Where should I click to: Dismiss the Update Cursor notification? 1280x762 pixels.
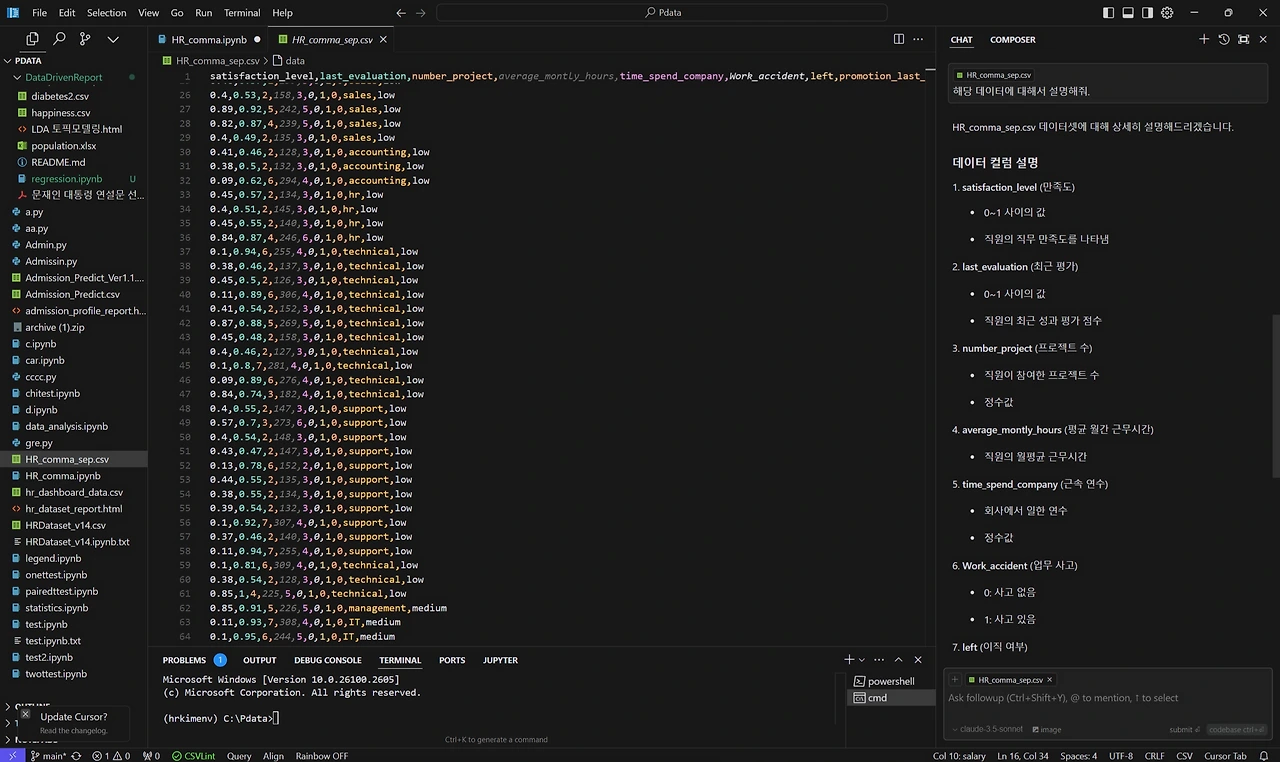[25, 715]
